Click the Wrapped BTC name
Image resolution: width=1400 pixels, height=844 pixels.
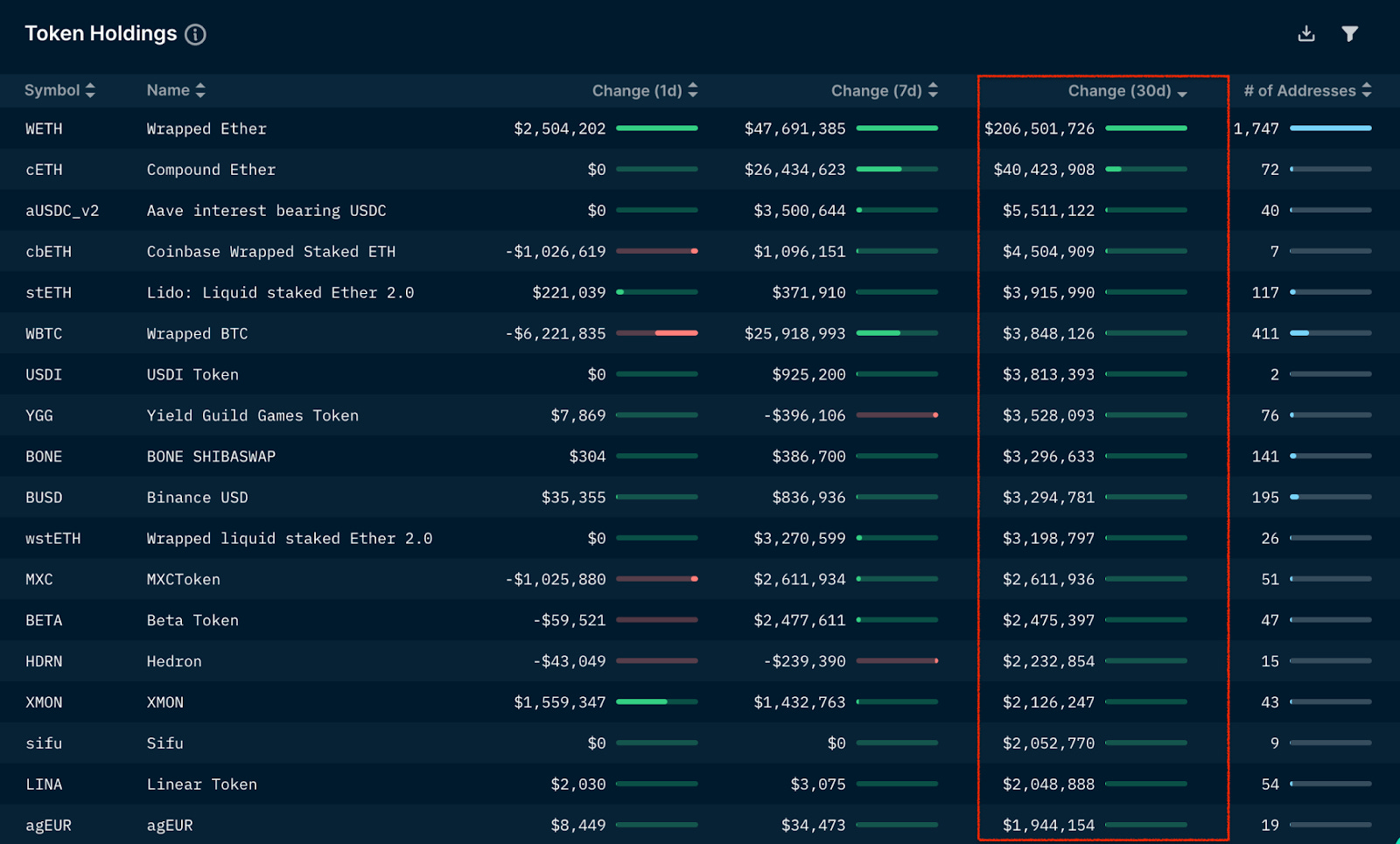198,333
